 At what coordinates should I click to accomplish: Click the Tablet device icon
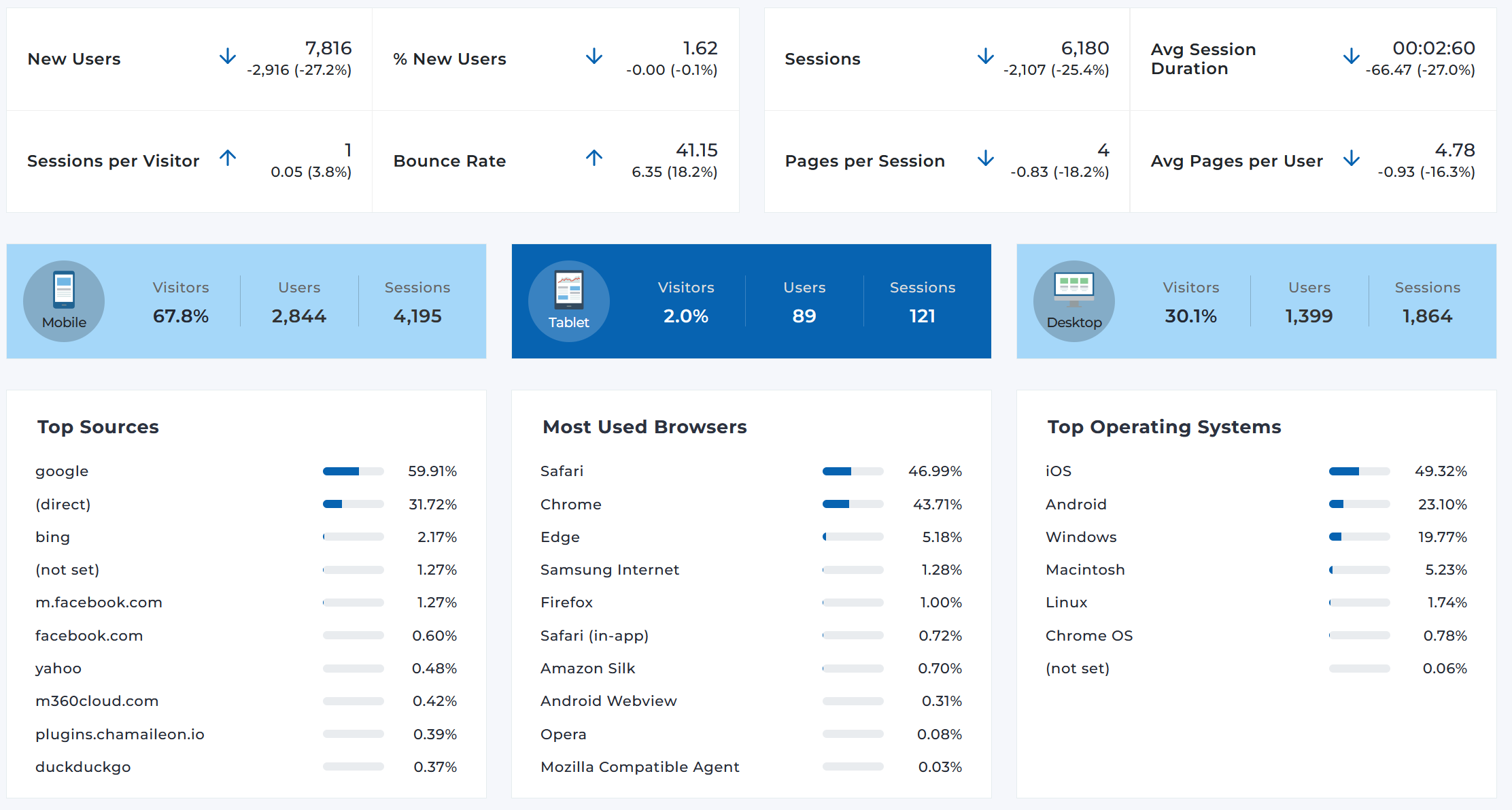pos(568,301)
